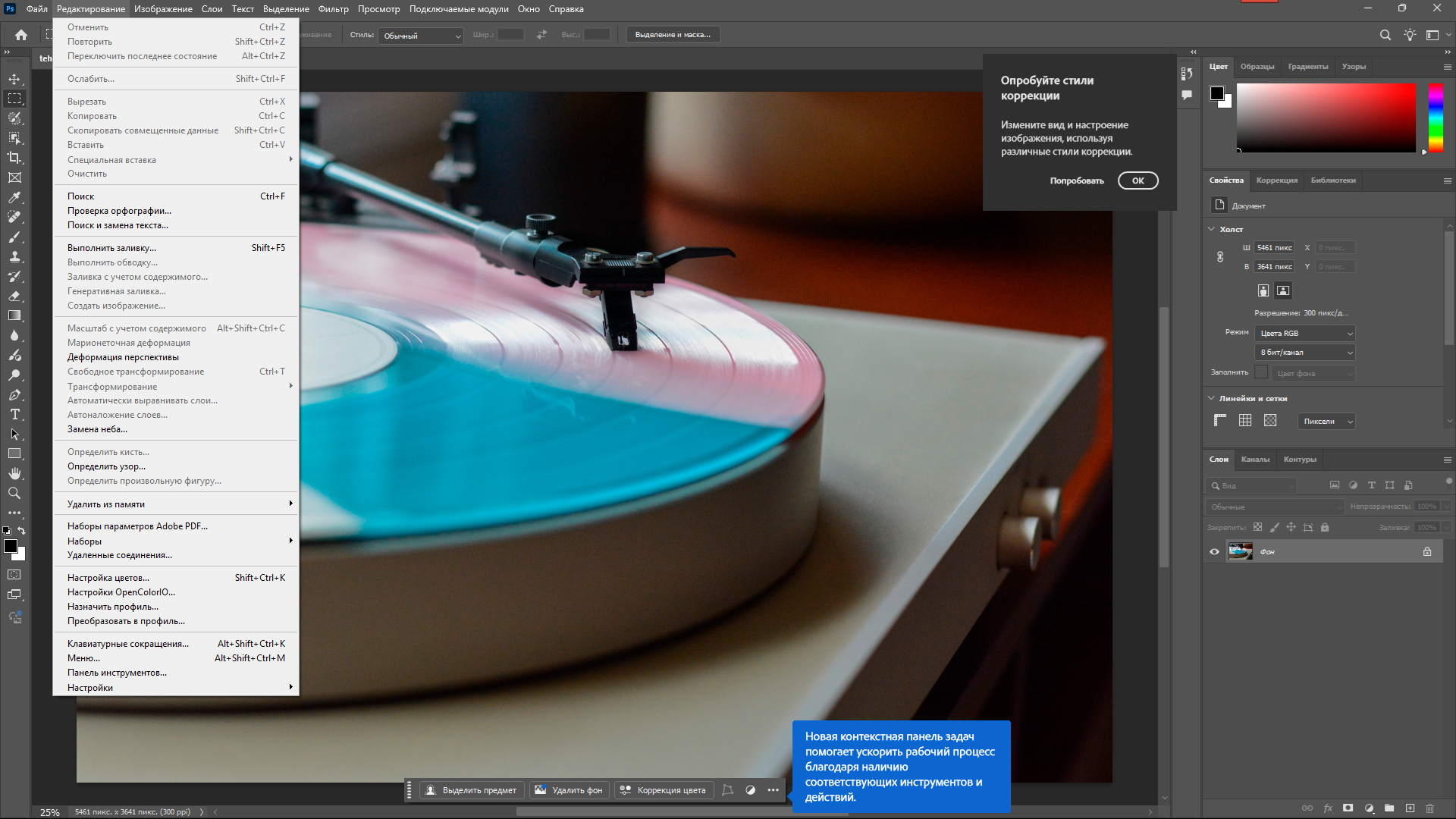
Task: Toggle pixel layer filter icon
Action: coord(1335,485)
